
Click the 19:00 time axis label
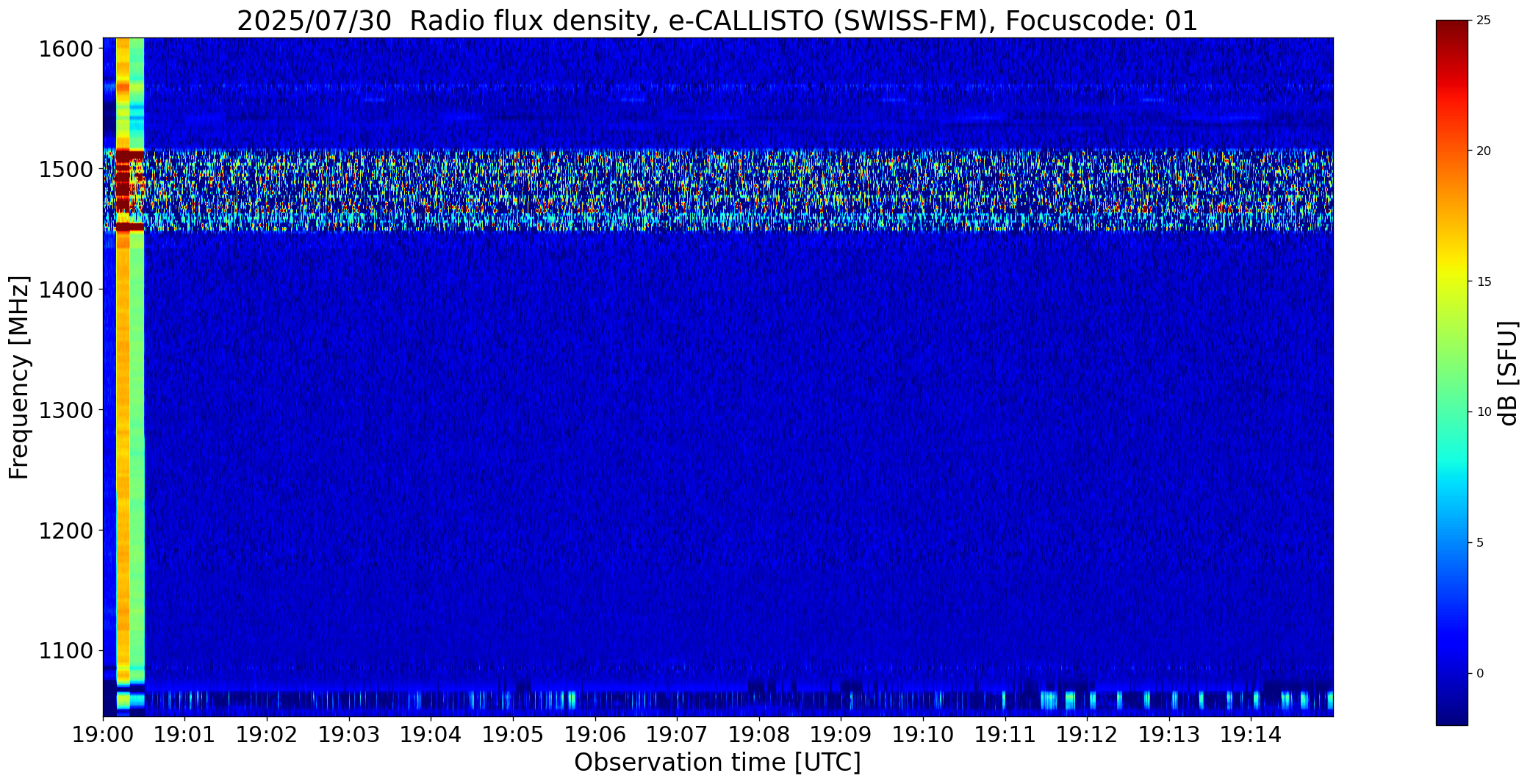pos(103,734)
